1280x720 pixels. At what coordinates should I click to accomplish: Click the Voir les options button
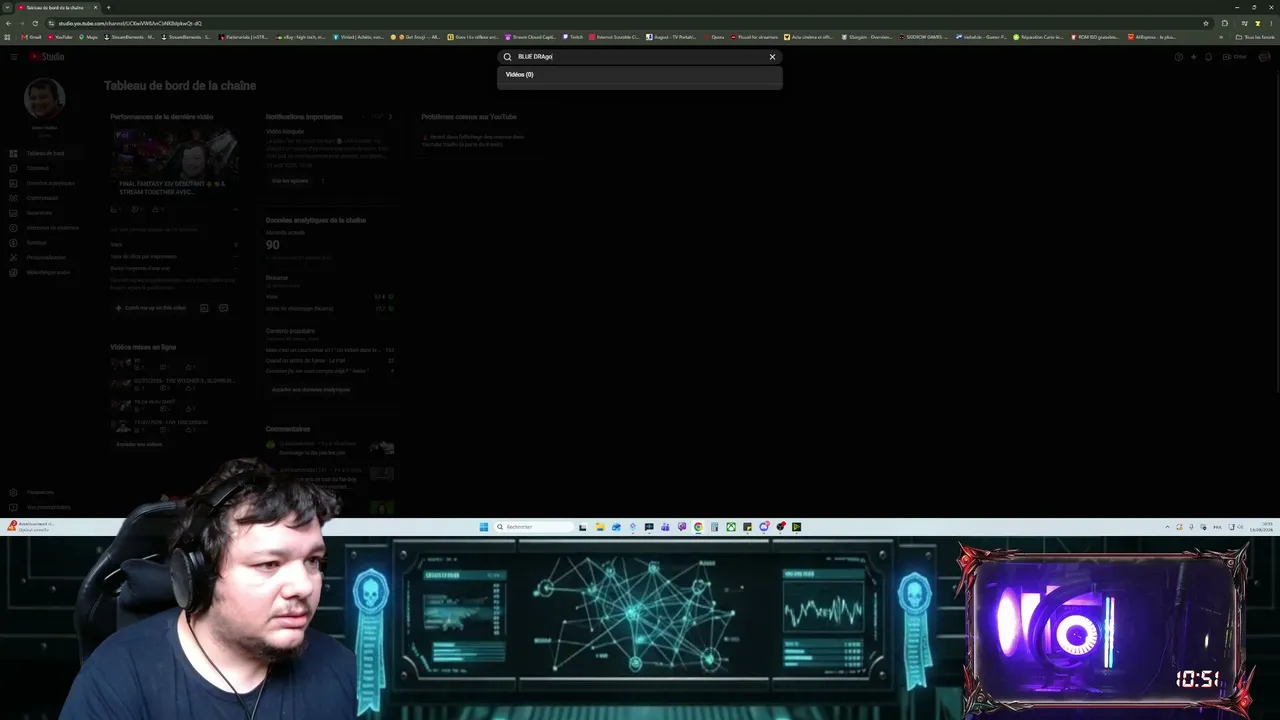click(x=290, y=181)
